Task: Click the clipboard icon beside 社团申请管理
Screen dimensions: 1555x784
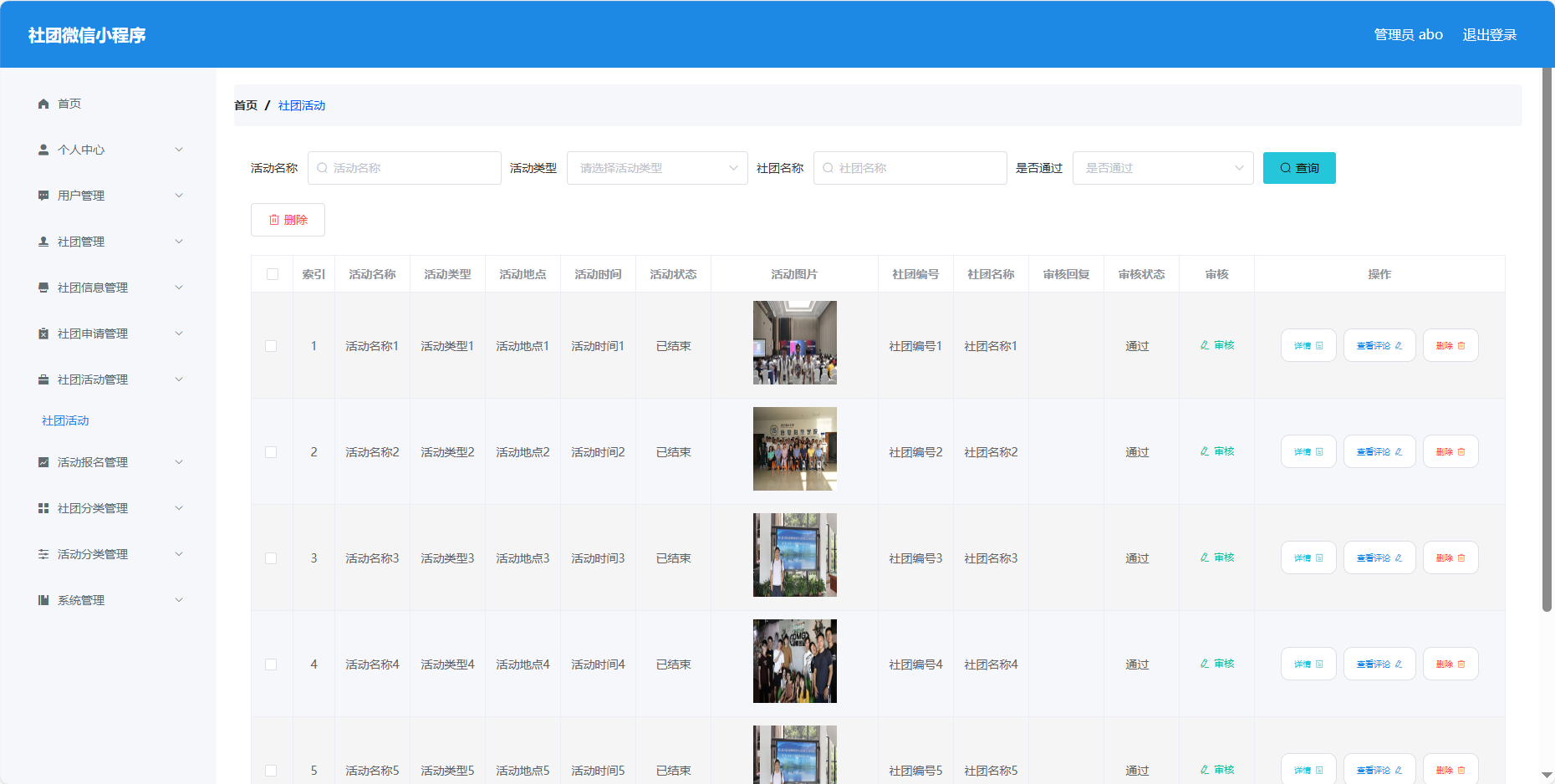Action: [x=43, y=333]
